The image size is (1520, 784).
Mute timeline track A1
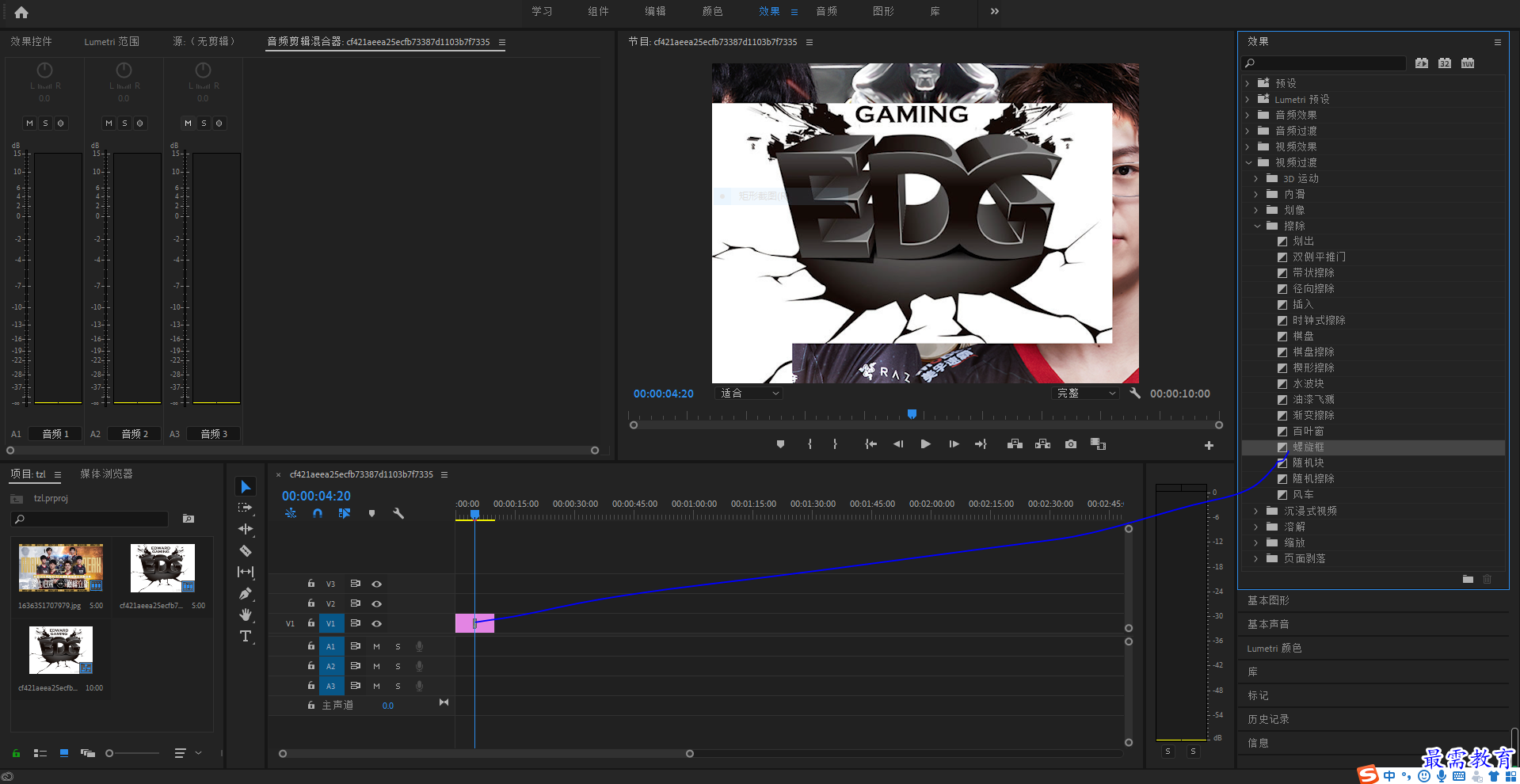376,646
